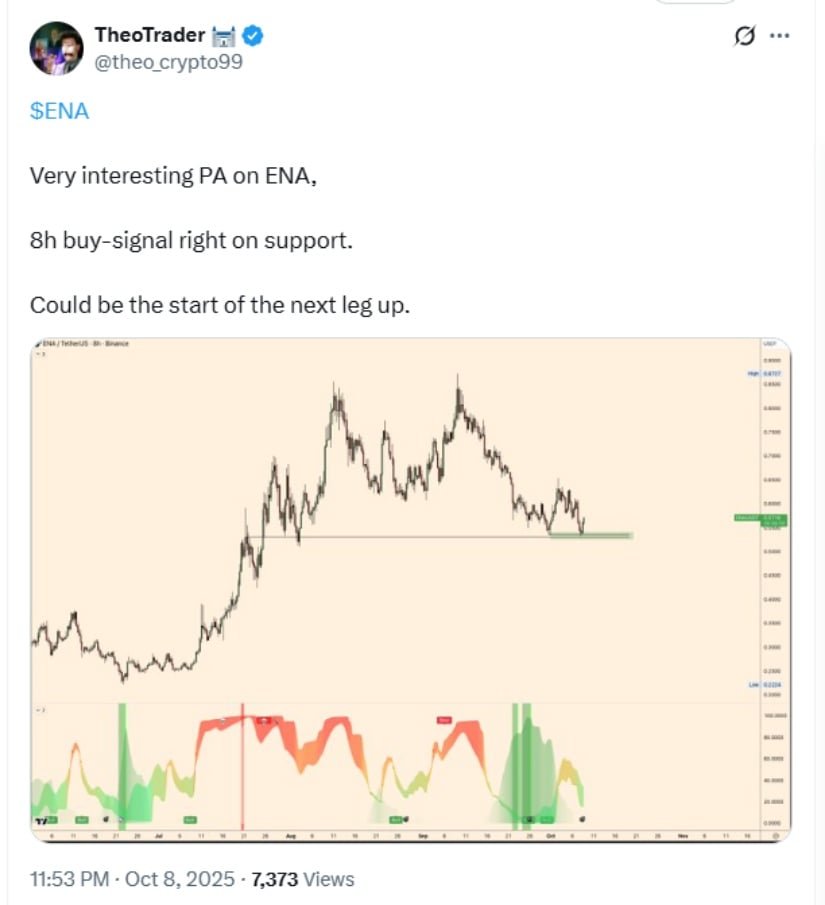Select the red Sell signal label on oscillator
The height and width of the screenshot is (905, 825).
click(442, 719)
